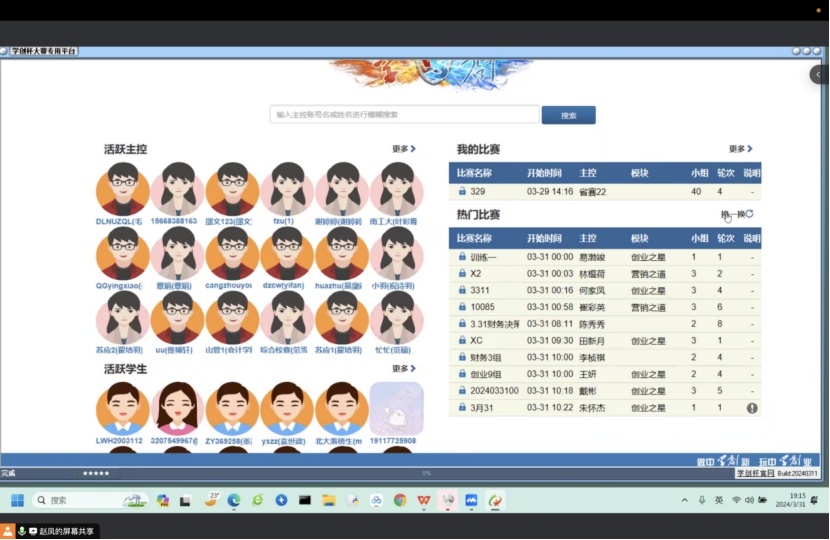Image resolution: width=830 pixels, height=540 pixels.
Task: Click the 模块 column header in 我的比赛
Action: click(640, 173)
